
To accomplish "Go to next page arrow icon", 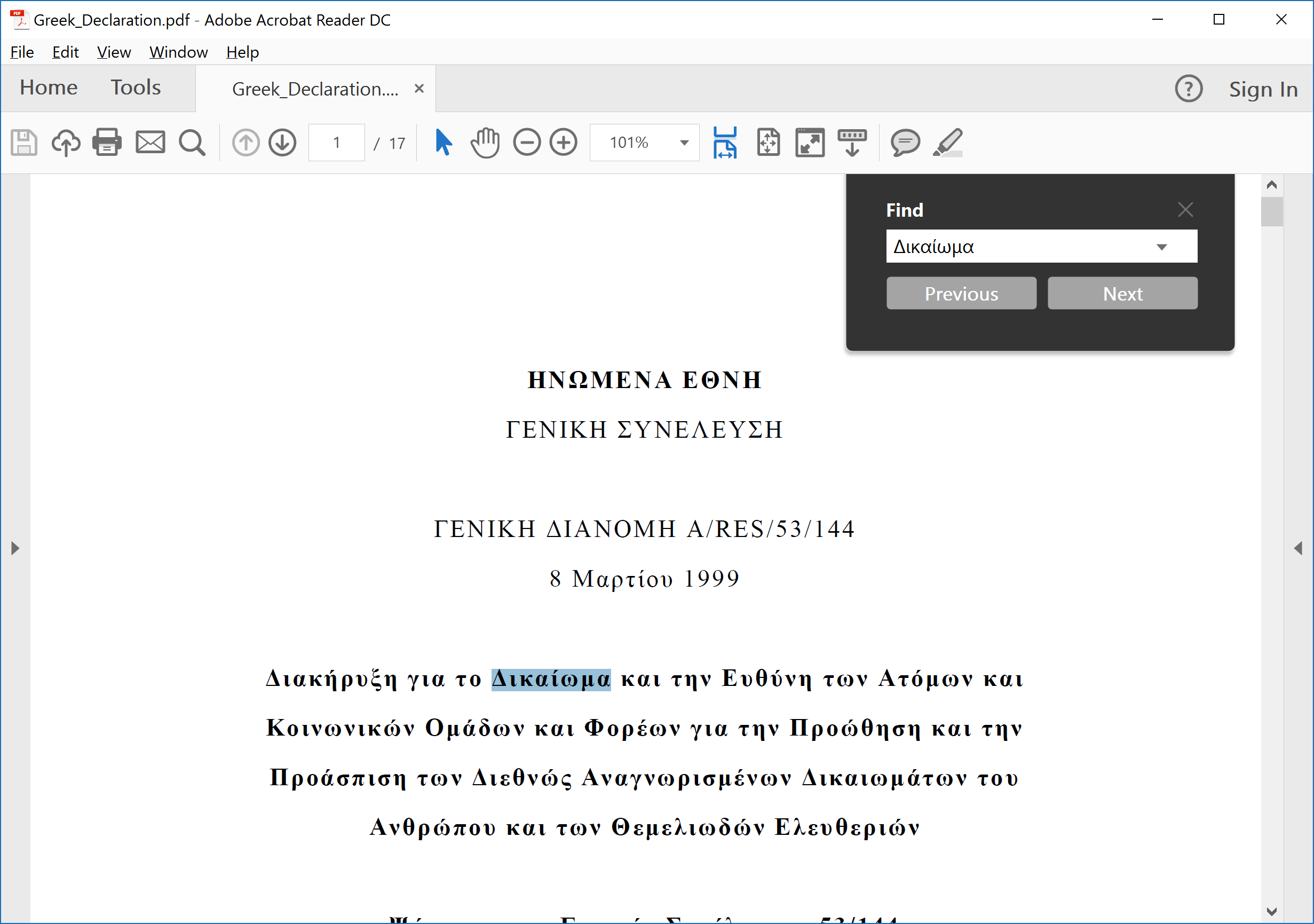I will tap(283, 143).
